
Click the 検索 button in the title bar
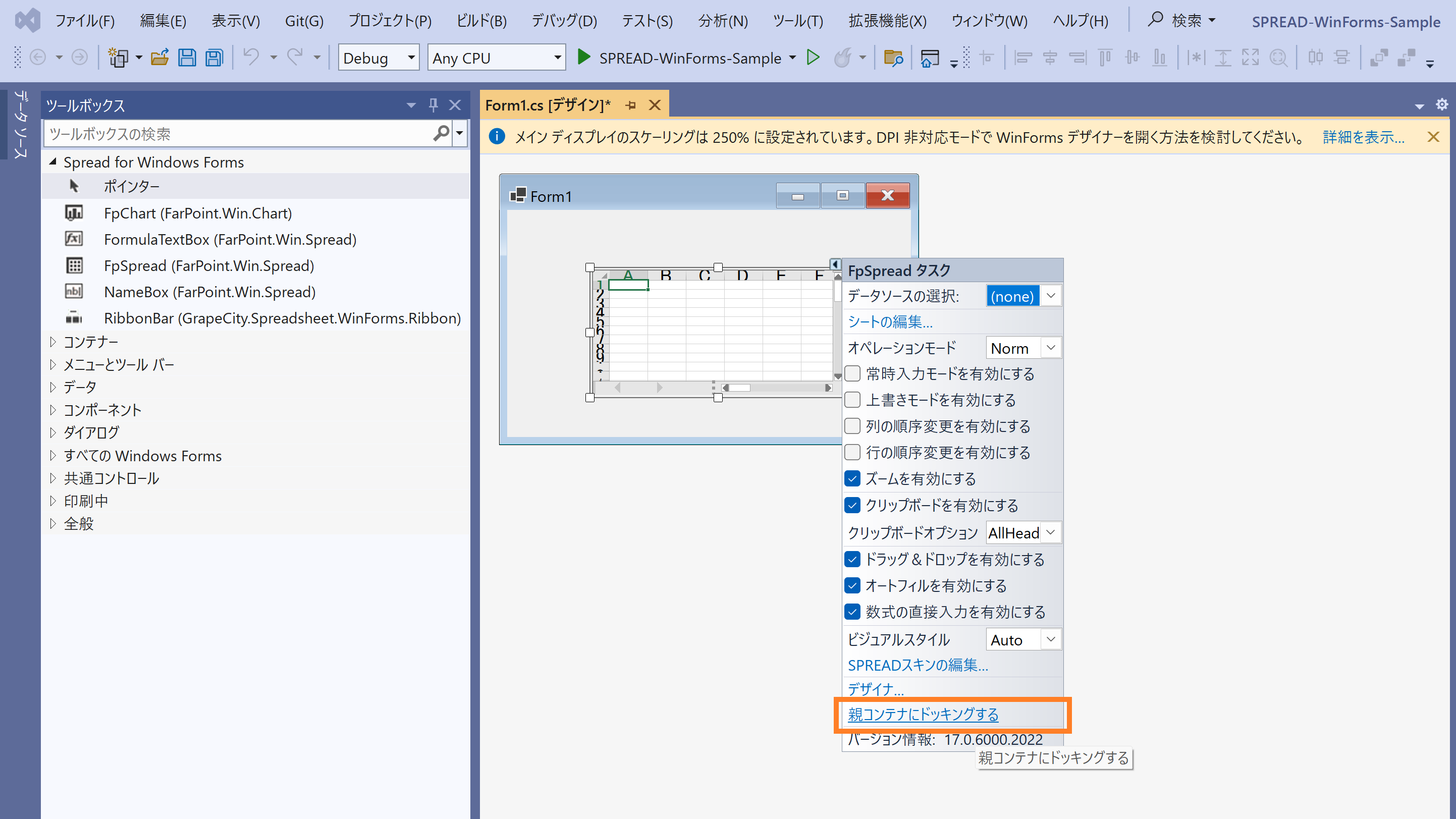pos(1181,21)
